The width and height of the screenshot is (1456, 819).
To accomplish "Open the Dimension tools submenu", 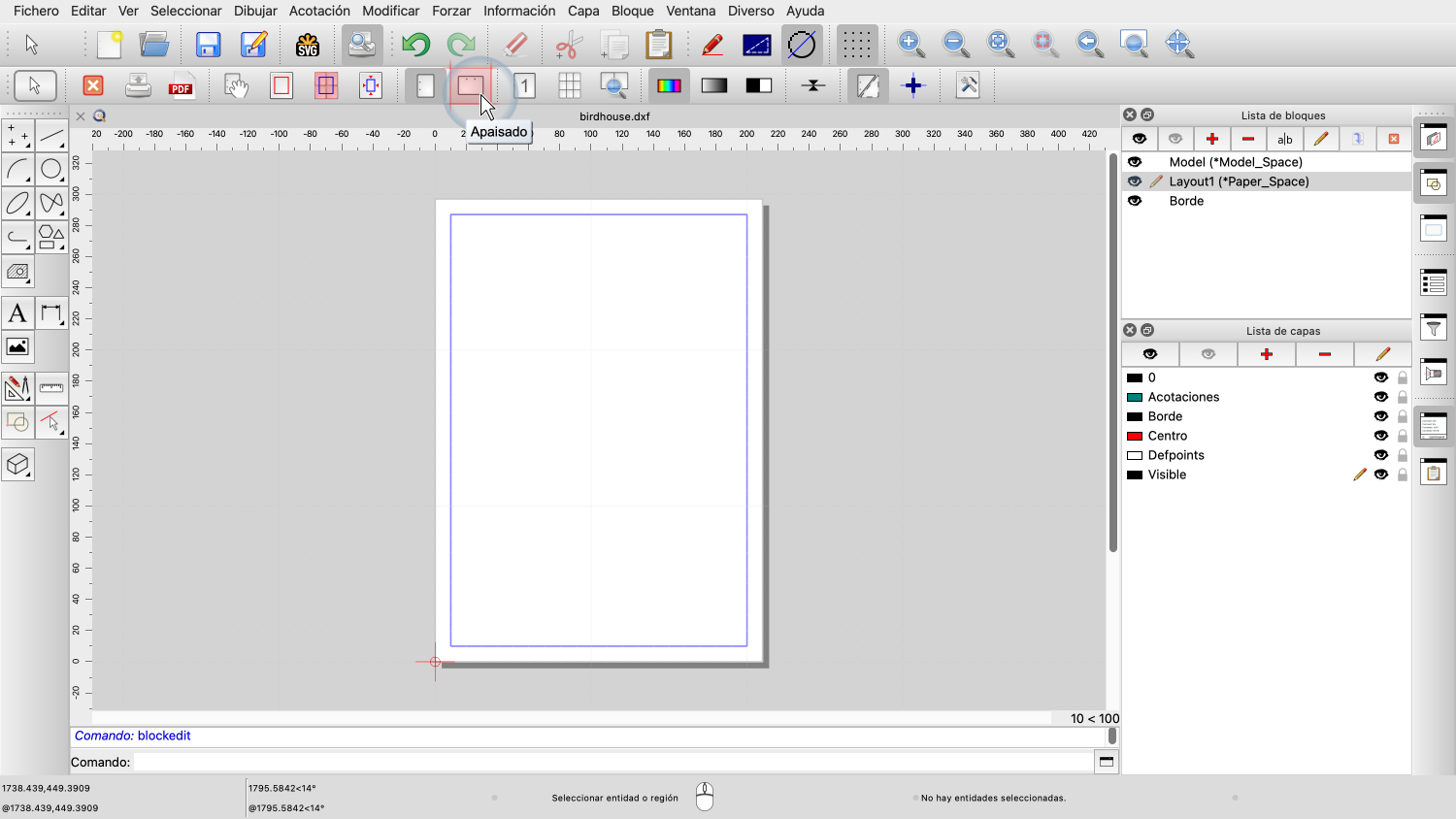I will coord(51,313).
